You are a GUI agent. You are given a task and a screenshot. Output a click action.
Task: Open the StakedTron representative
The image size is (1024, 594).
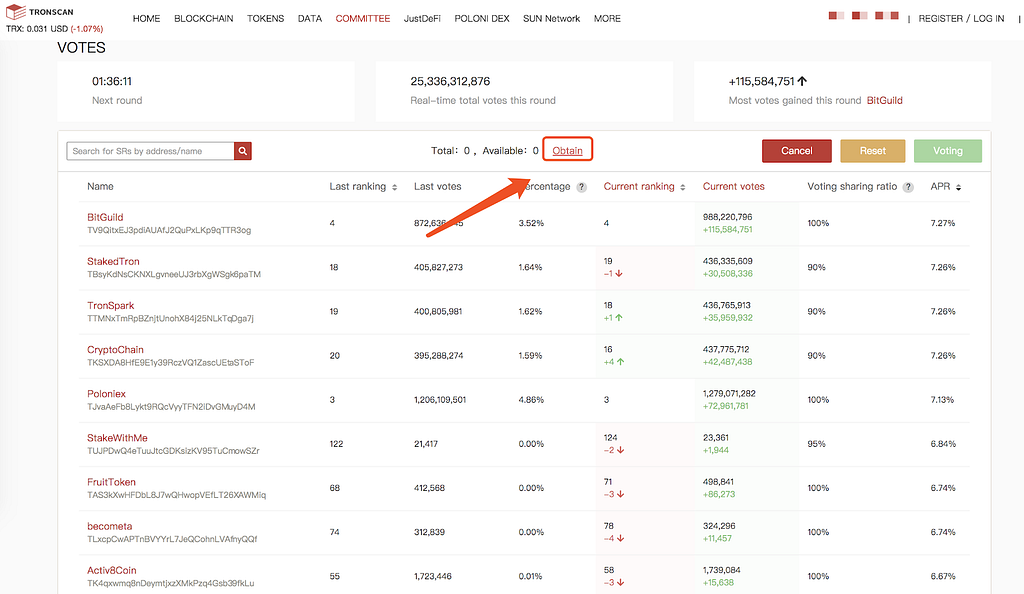(113, 262)
